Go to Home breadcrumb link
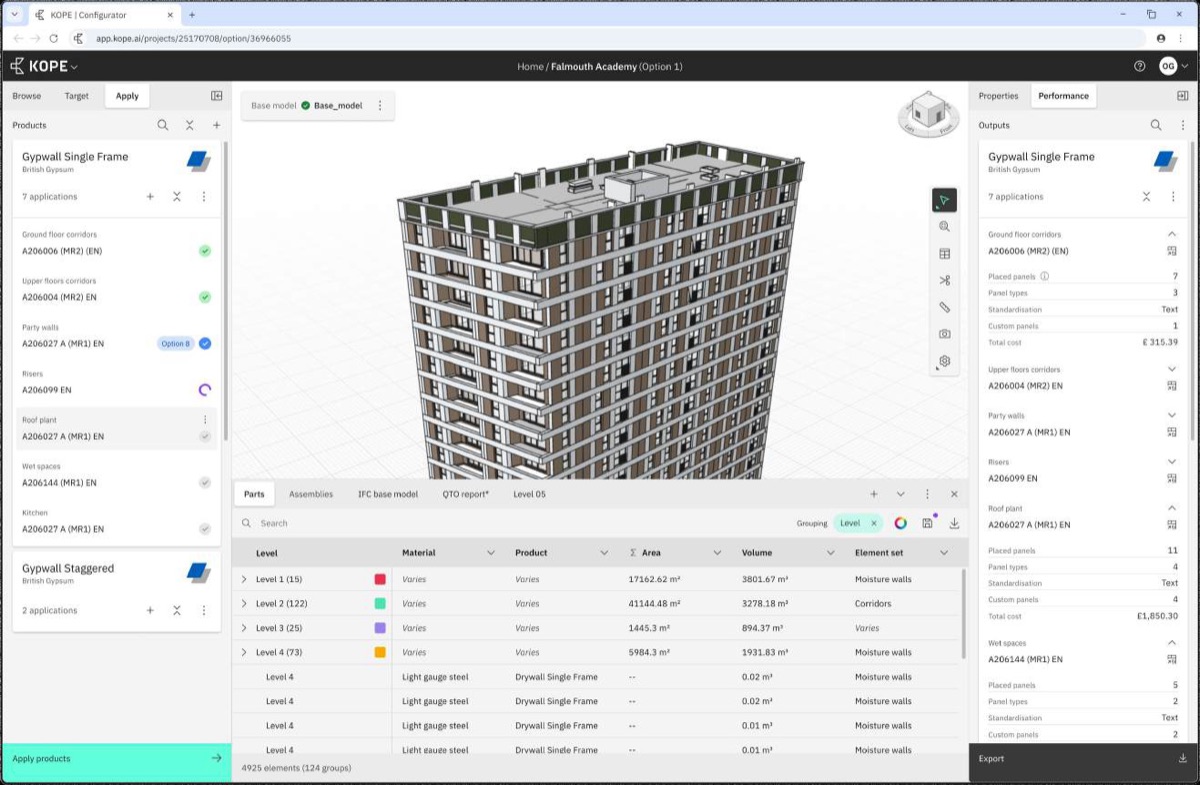 (x=530, y=66)
